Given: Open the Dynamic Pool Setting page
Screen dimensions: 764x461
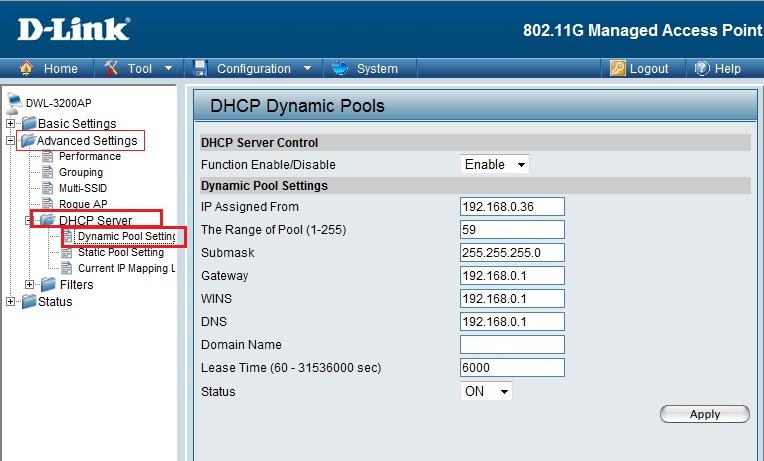Looking at the screenshot, I should (127, 236).
